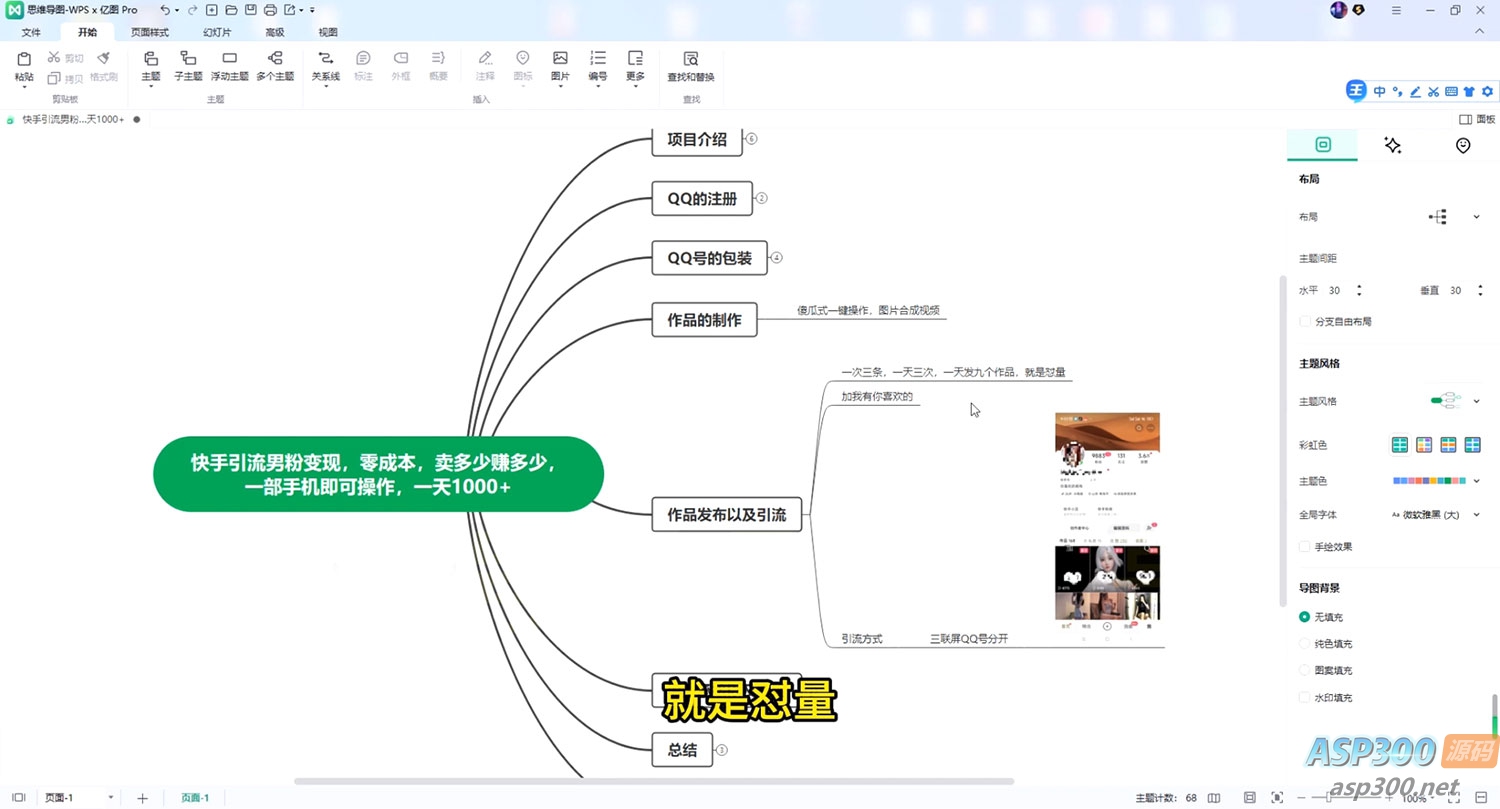Open the 页面-1 page selector dropdown
Image resolution: width=1500 pixels, height=809 pixels.
point(110,798)
